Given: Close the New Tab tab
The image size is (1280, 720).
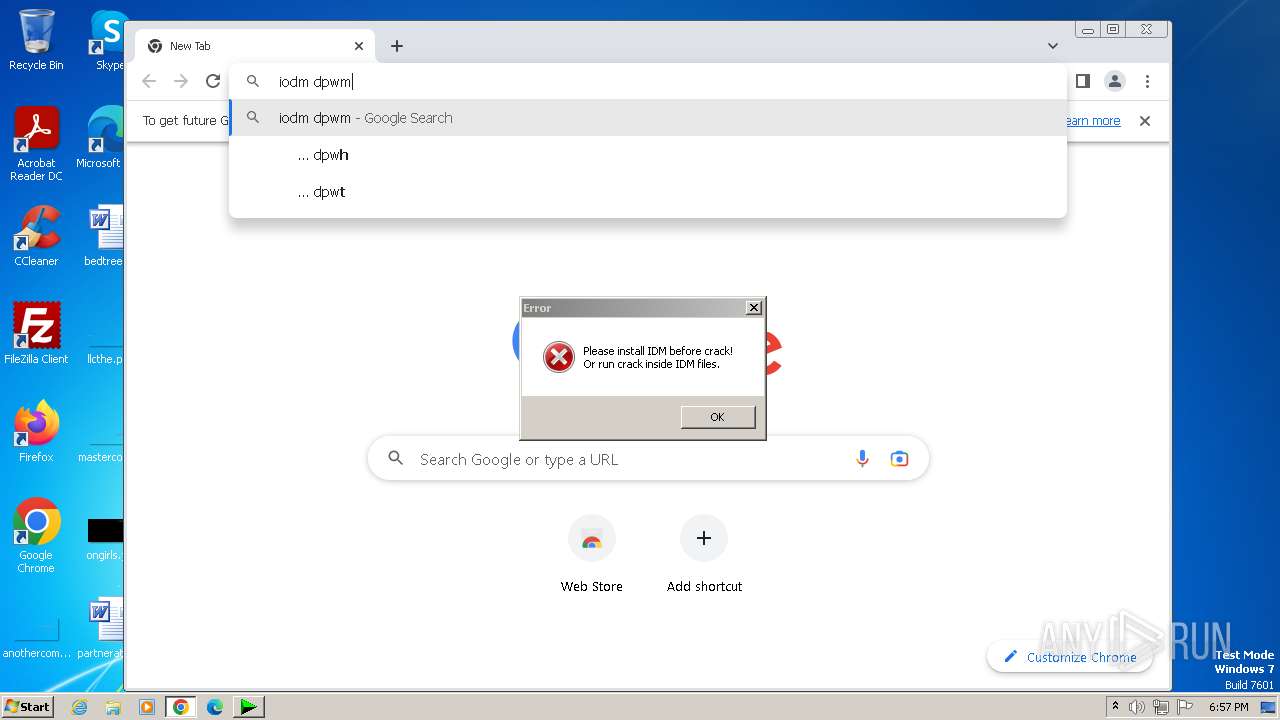Looking at the screenshot, I should pyautogui.click(x=359, y=46).
